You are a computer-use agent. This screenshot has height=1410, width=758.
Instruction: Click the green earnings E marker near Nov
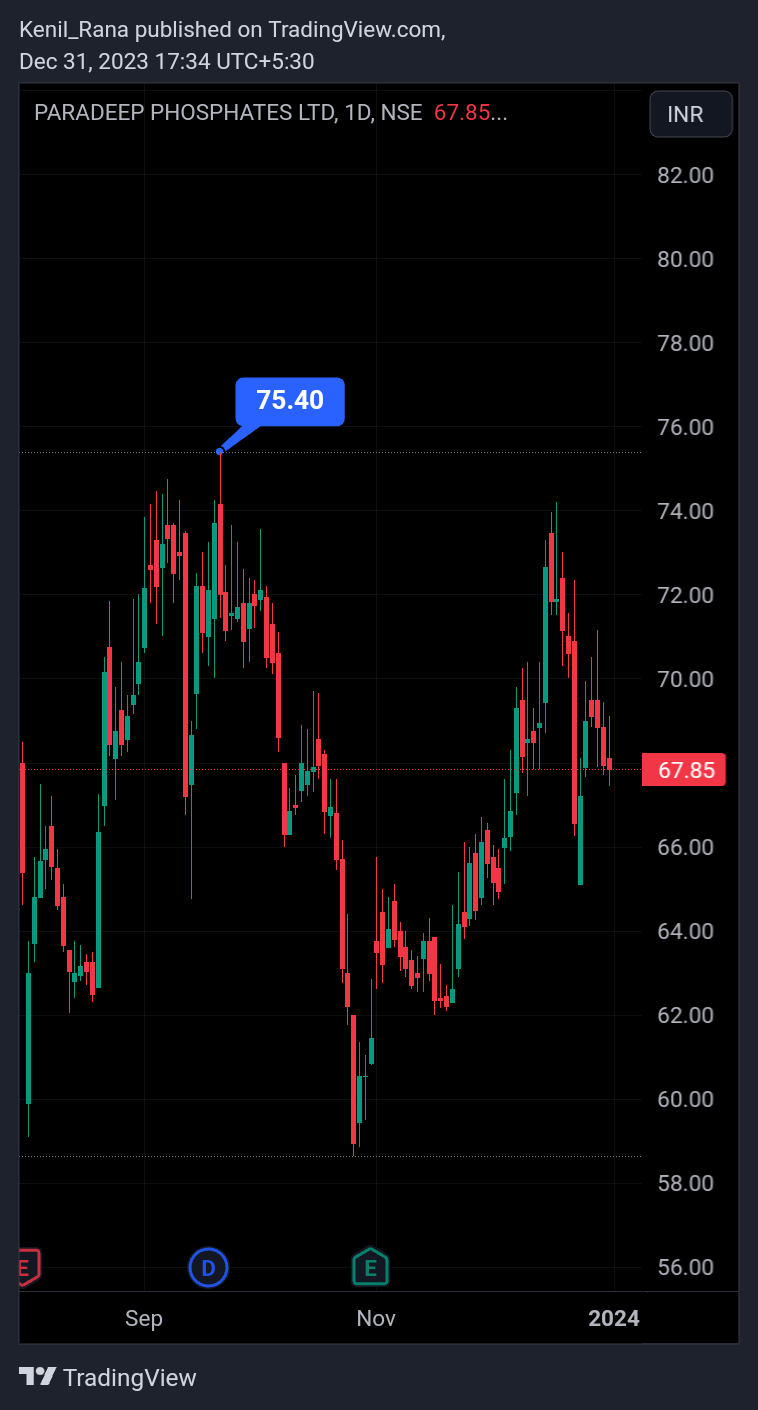370,1268
